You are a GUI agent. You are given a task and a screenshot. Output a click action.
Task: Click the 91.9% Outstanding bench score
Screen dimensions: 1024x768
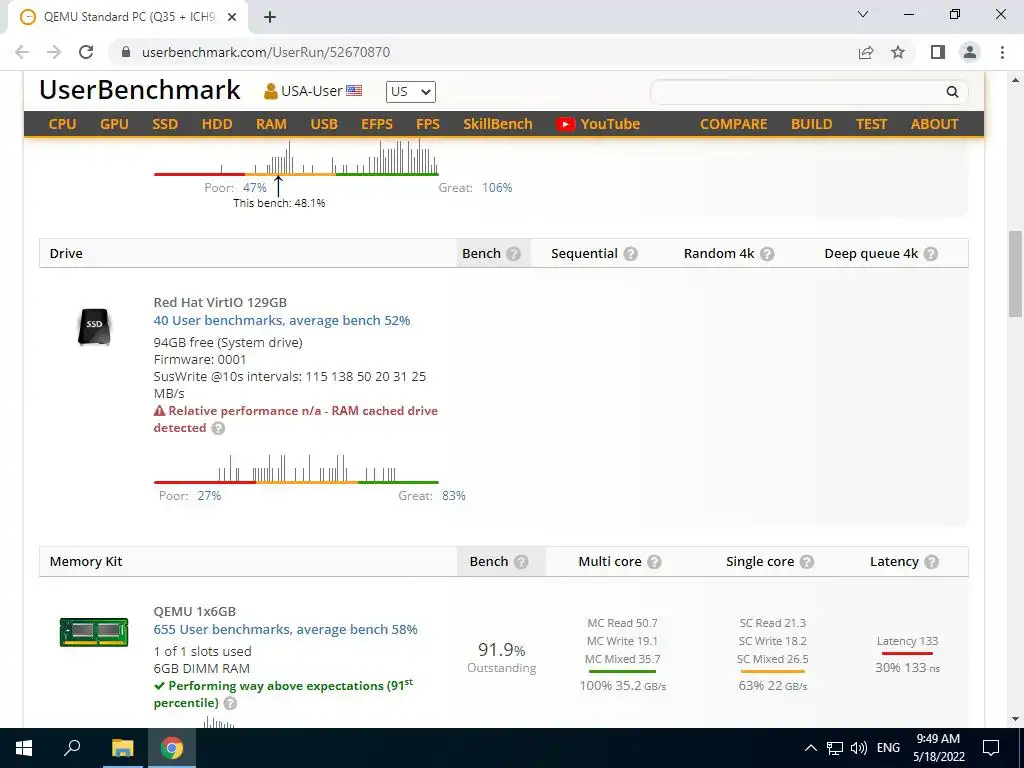[502, 657]
